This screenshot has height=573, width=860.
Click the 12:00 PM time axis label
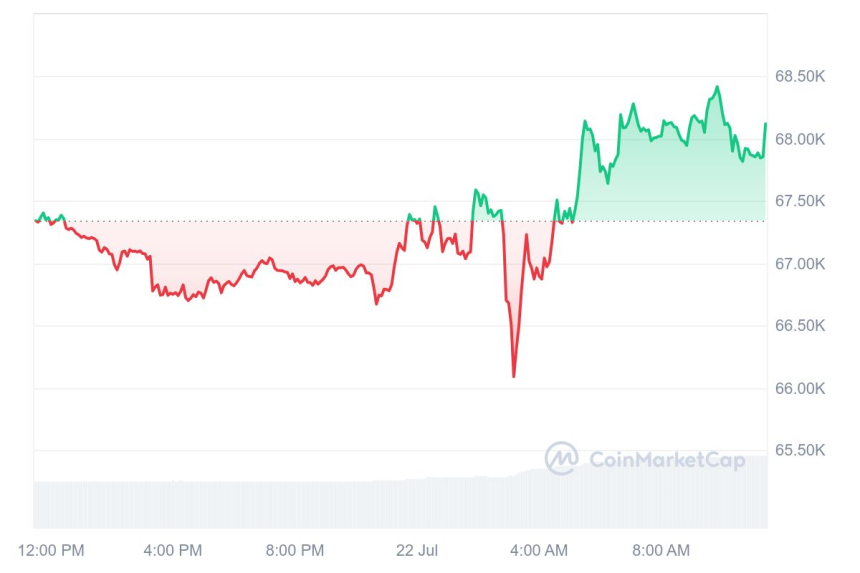click(x=51, y=550)
